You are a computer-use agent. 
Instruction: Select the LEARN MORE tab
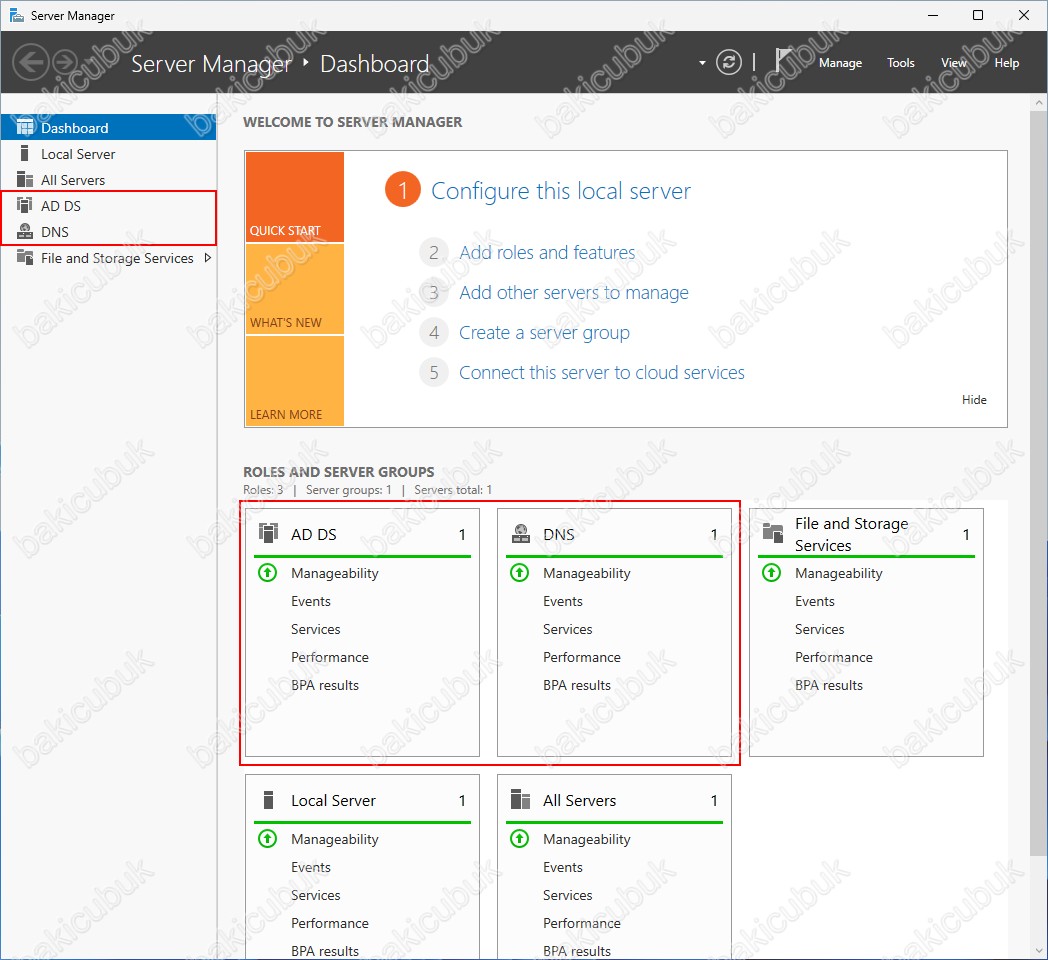pos(295,380)
